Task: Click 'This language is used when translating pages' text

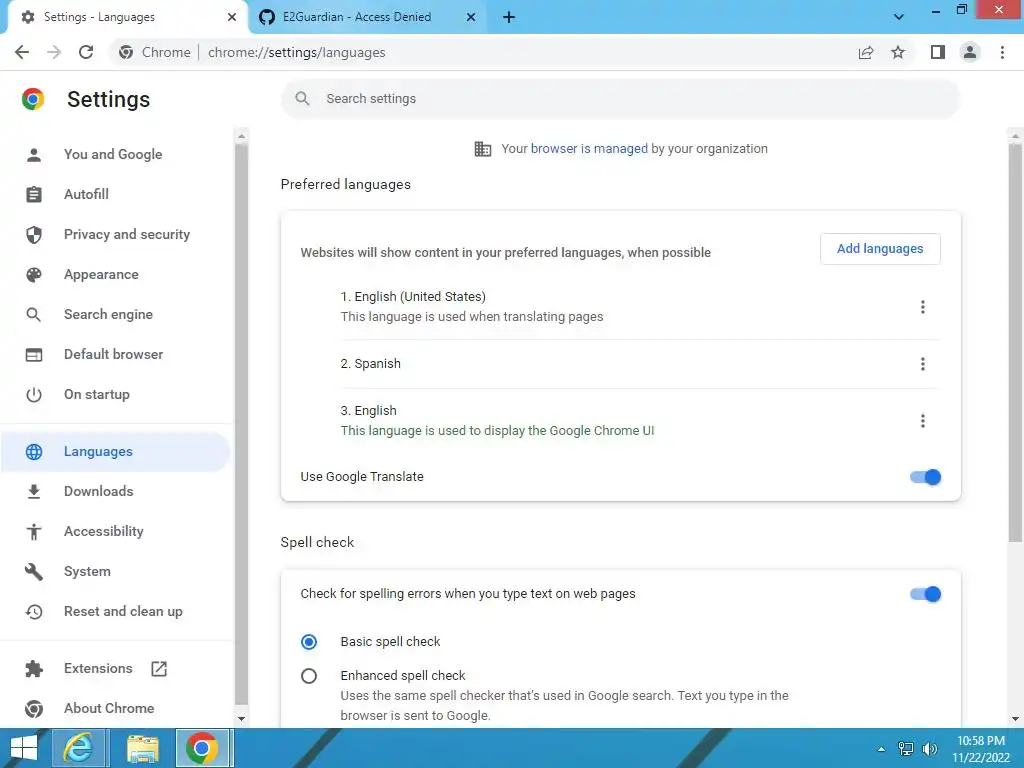Action: point(472,317)
